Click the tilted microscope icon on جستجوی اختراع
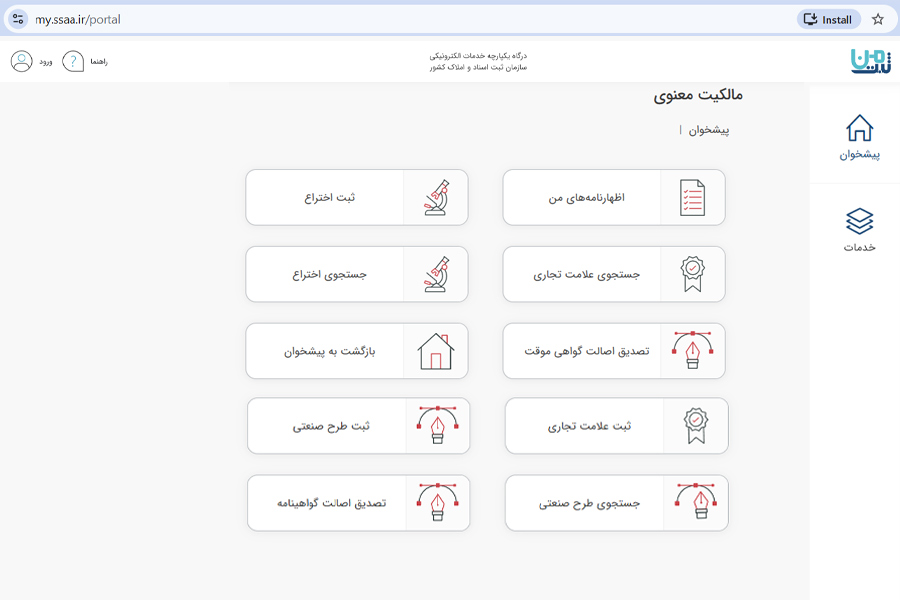The image size is (900, 600). click(438, 274)
